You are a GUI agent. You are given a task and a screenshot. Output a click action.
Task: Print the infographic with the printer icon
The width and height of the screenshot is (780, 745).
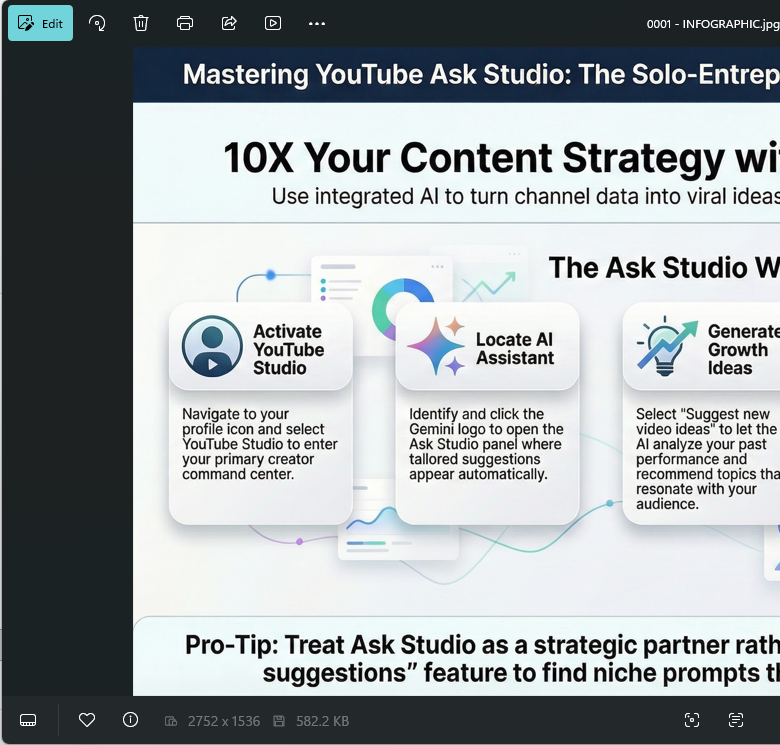coord(185,23)
